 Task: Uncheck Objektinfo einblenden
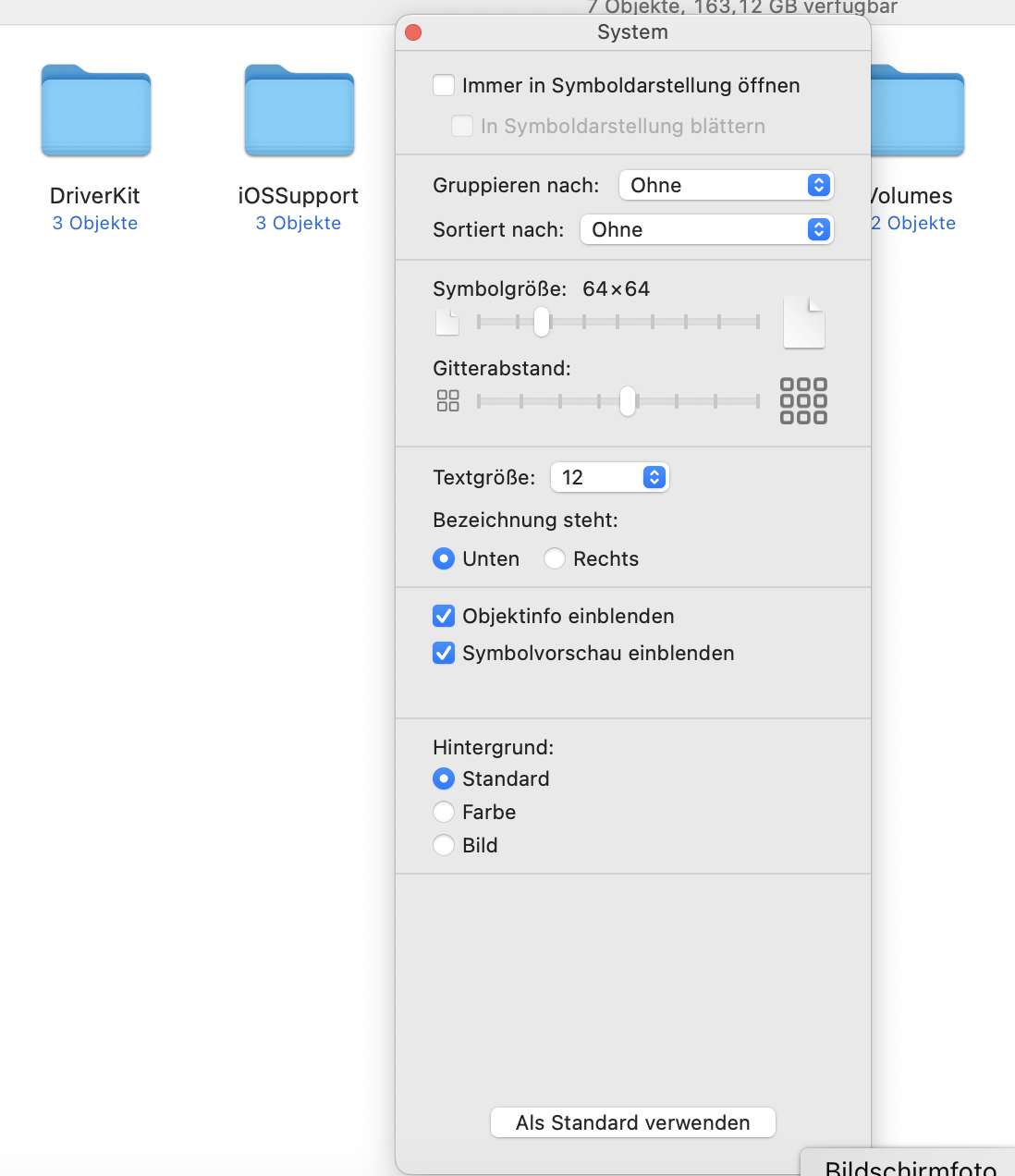click(x=445, y=617)
